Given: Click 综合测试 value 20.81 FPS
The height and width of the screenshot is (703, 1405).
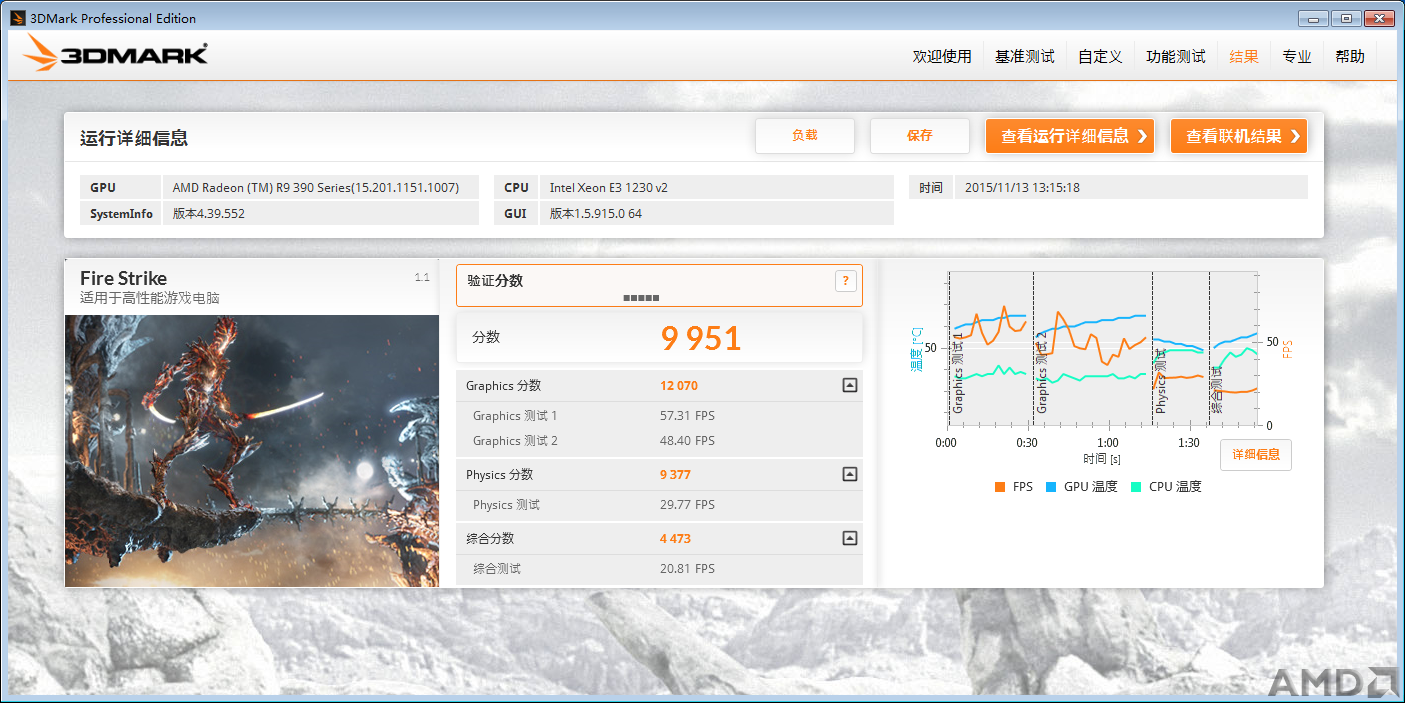Looking at the screenshot, I should [687, 569].
